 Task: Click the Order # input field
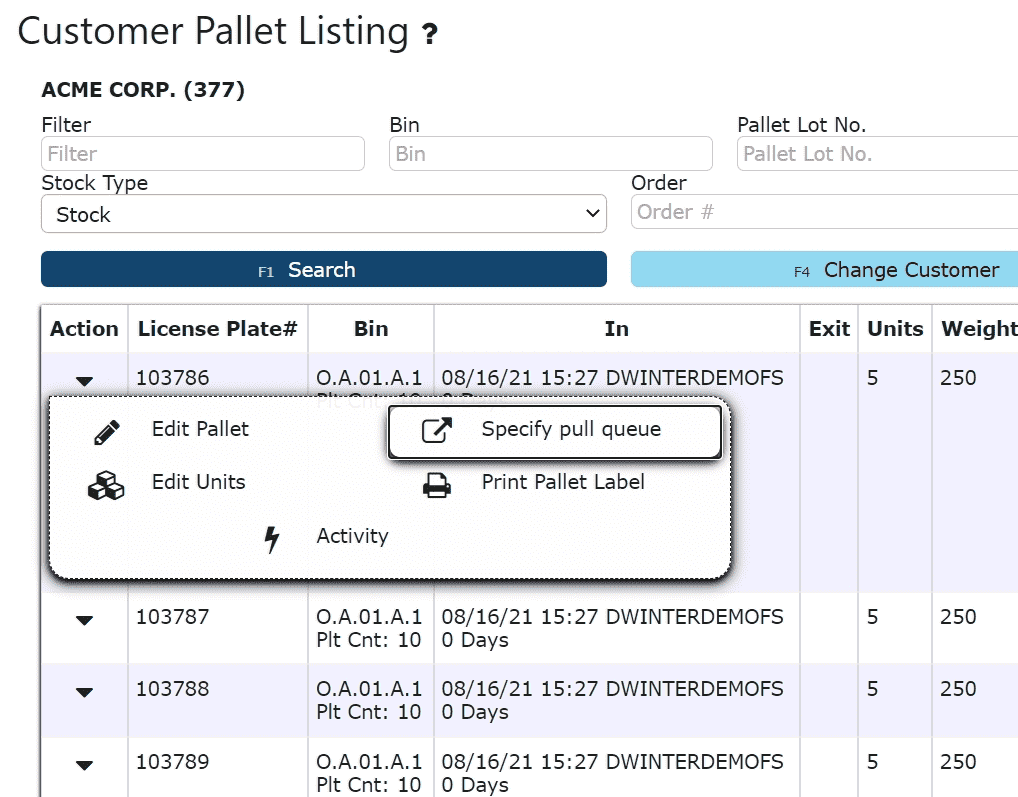(x=824, y=212)
